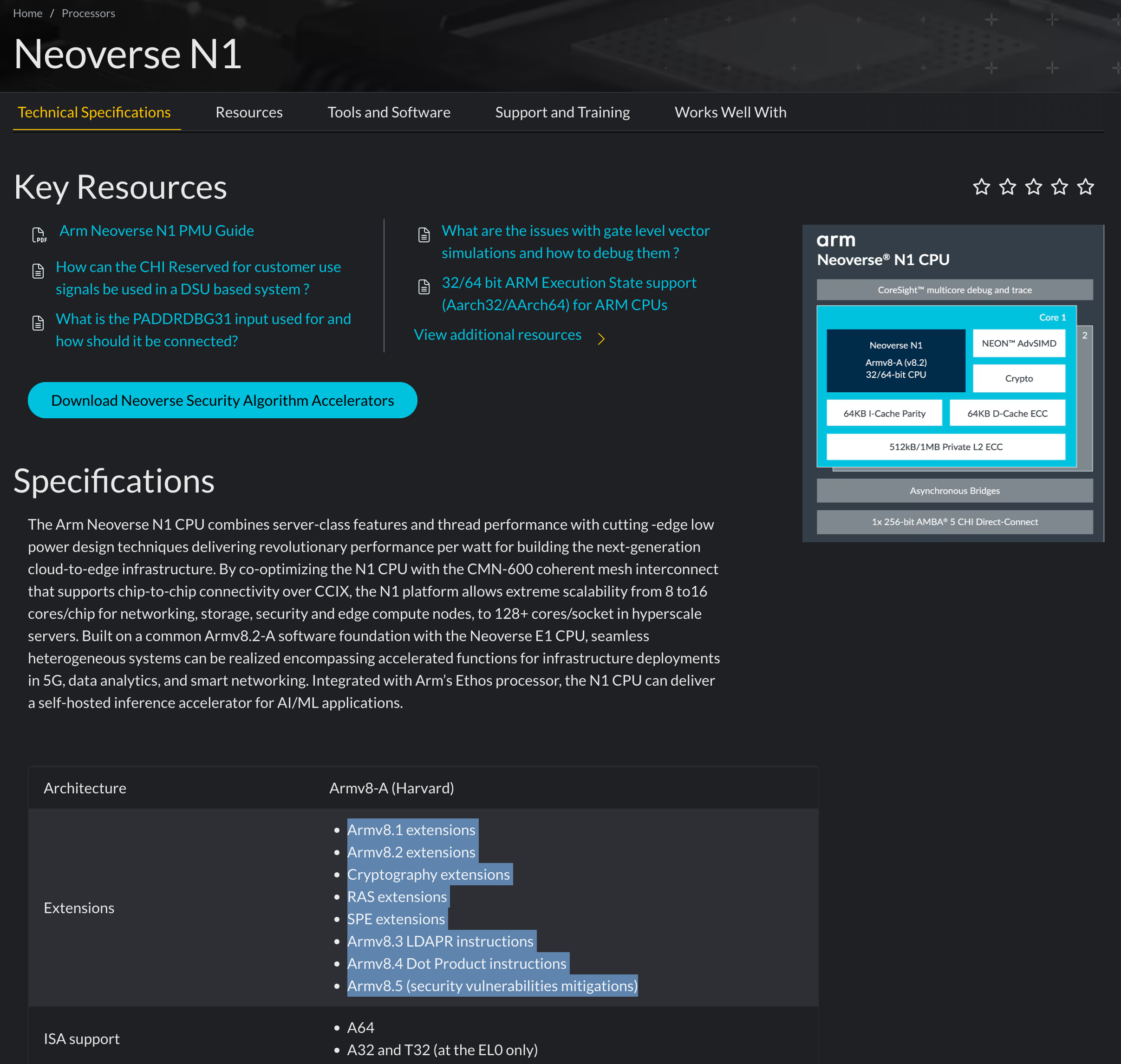
Task: Click the Neoverse N1 CPU block diagram
Action: [953, 383]
